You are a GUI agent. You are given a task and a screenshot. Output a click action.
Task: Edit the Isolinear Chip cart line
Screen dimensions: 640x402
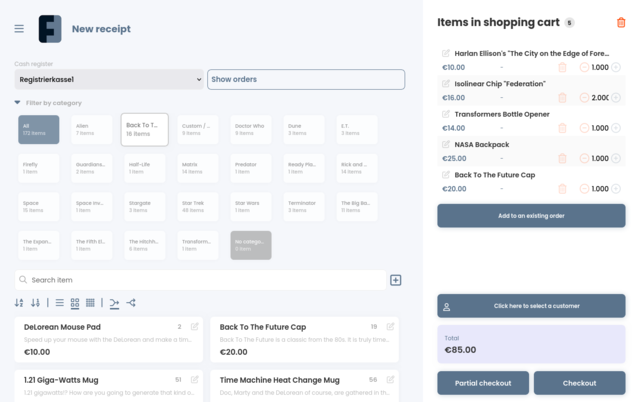(x=446, y=84)
